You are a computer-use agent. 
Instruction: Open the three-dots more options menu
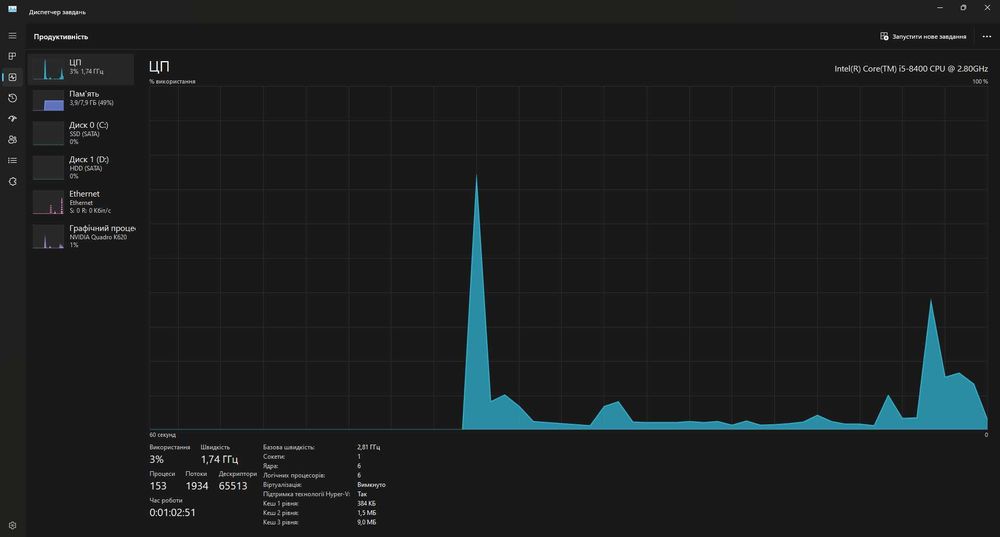click(987, 36)
